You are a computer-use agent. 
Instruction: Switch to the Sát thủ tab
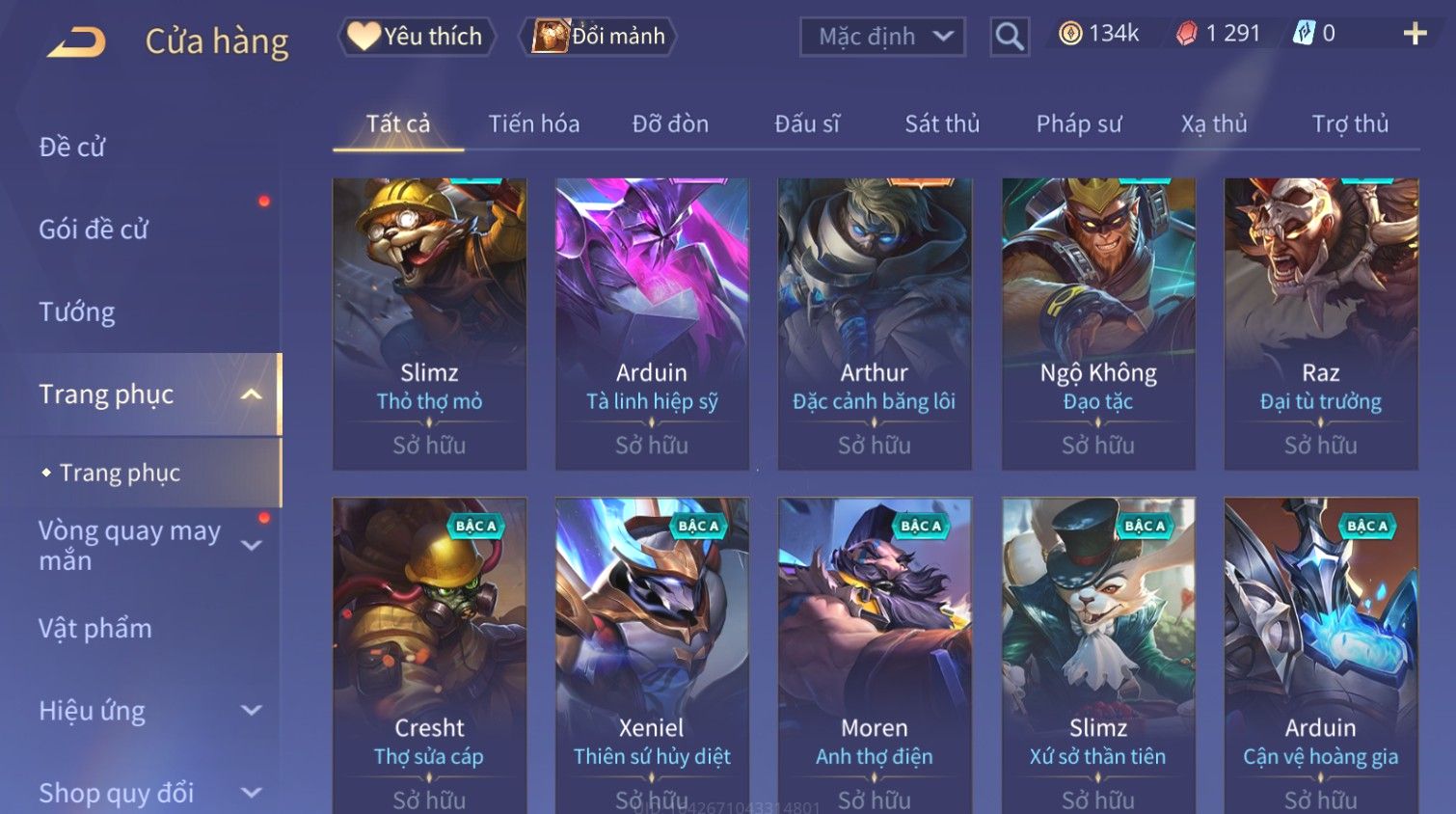pos(942,124)
